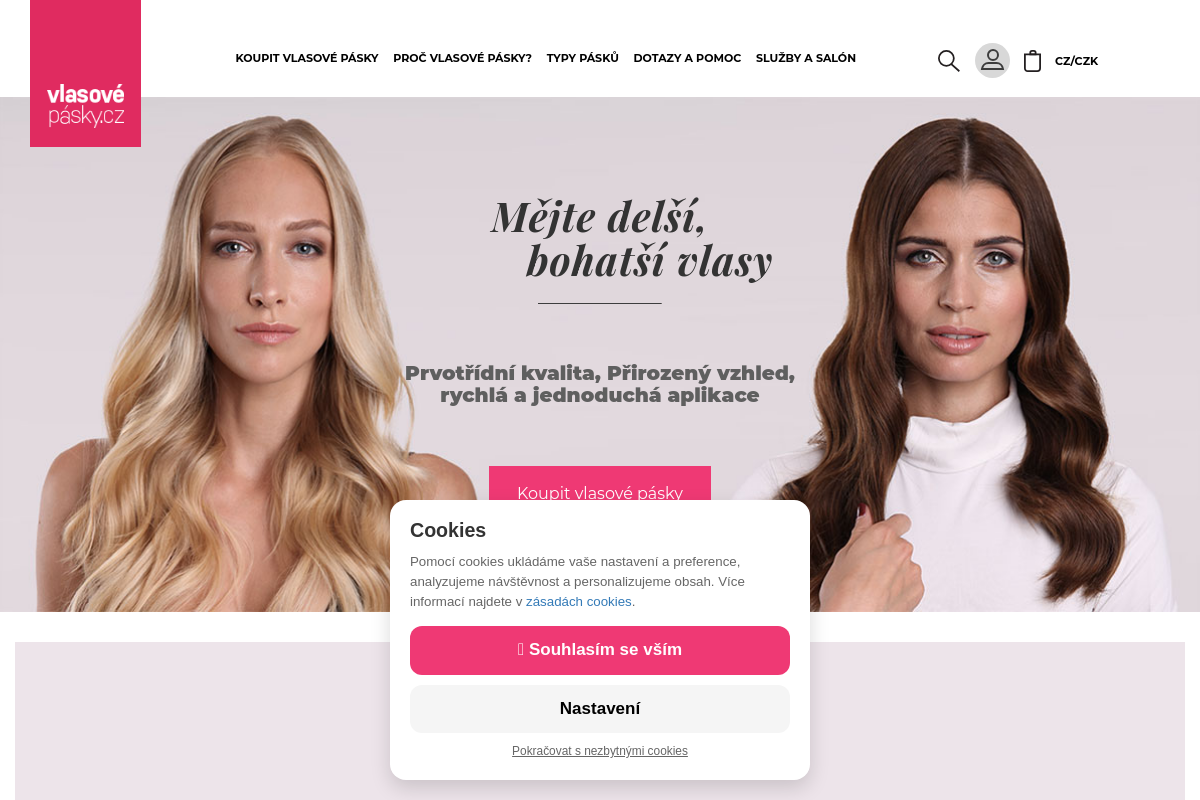Accept all cookies with Souhlasím se vším
1200x800 pixels.
(x=600, y=650)
